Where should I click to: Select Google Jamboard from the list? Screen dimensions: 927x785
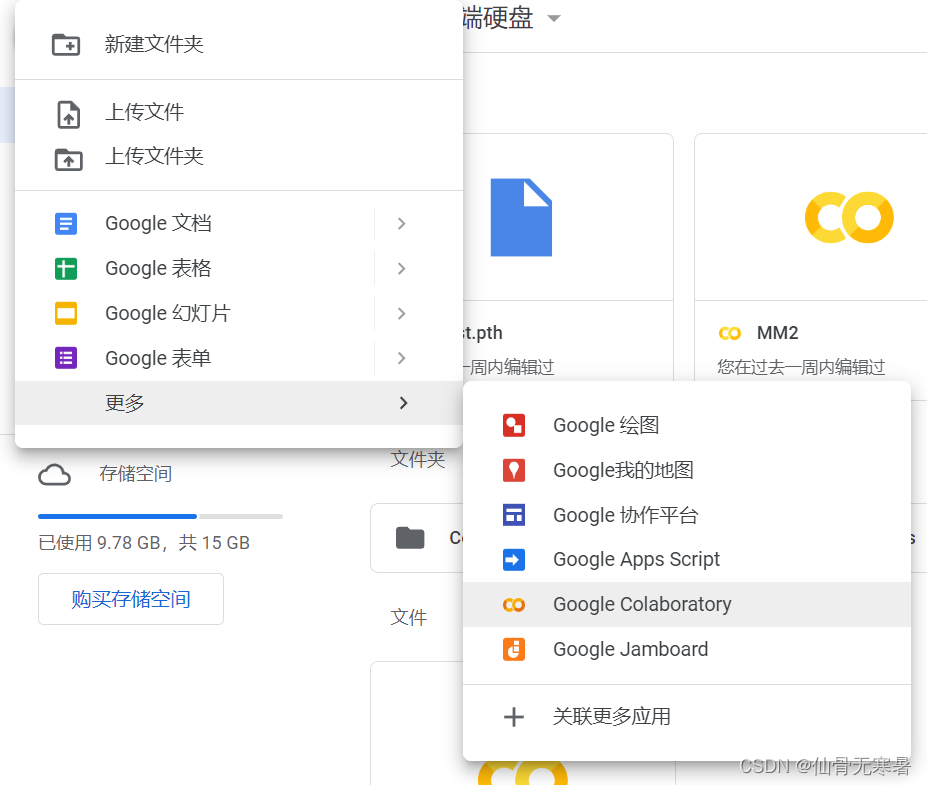click(x=629, y=649)
